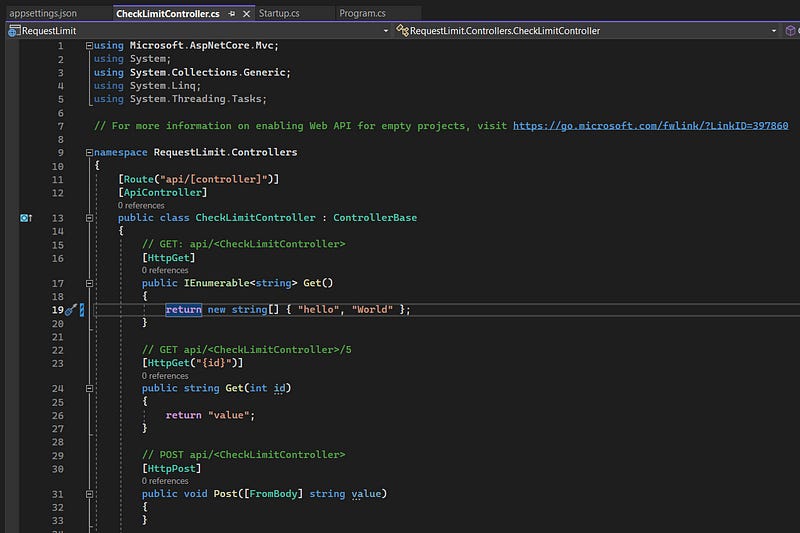The height and width of the screenshot is (533, 800).
Task: Open the Program.cs tab
Action: [362, 14]
